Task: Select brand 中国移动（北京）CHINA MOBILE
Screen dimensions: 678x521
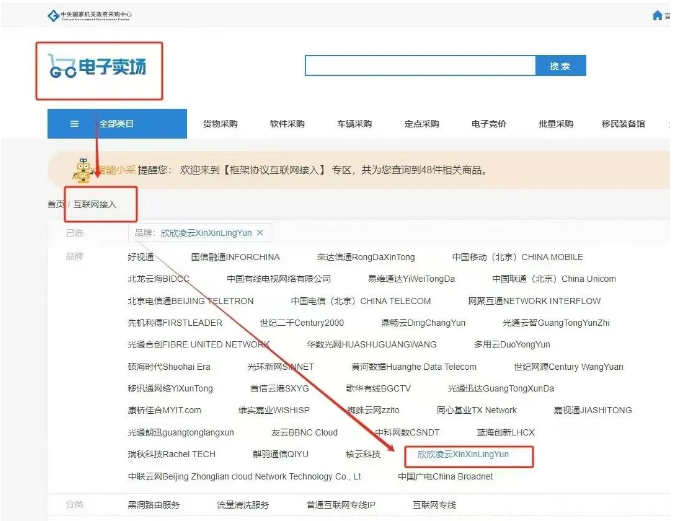Action: (x=518, y=257)
